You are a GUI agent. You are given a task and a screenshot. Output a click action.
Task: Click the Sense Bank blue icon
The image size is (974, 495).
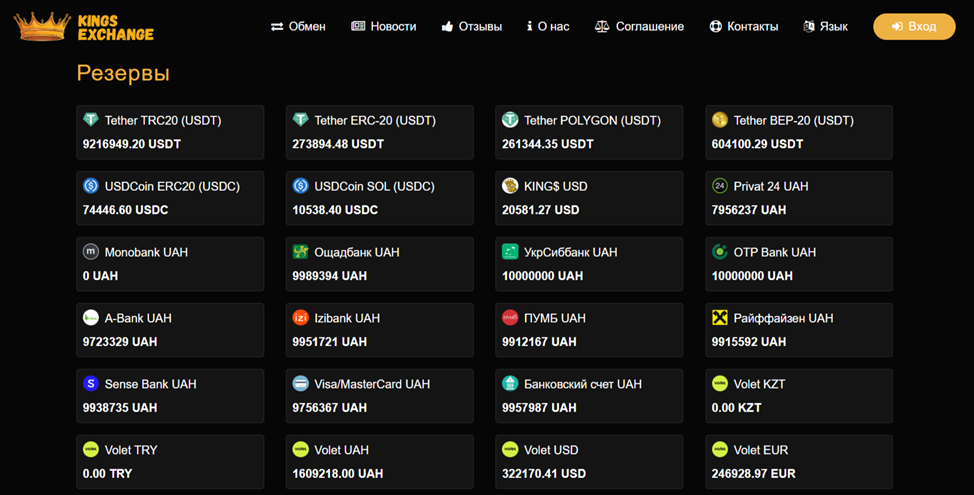91,384
